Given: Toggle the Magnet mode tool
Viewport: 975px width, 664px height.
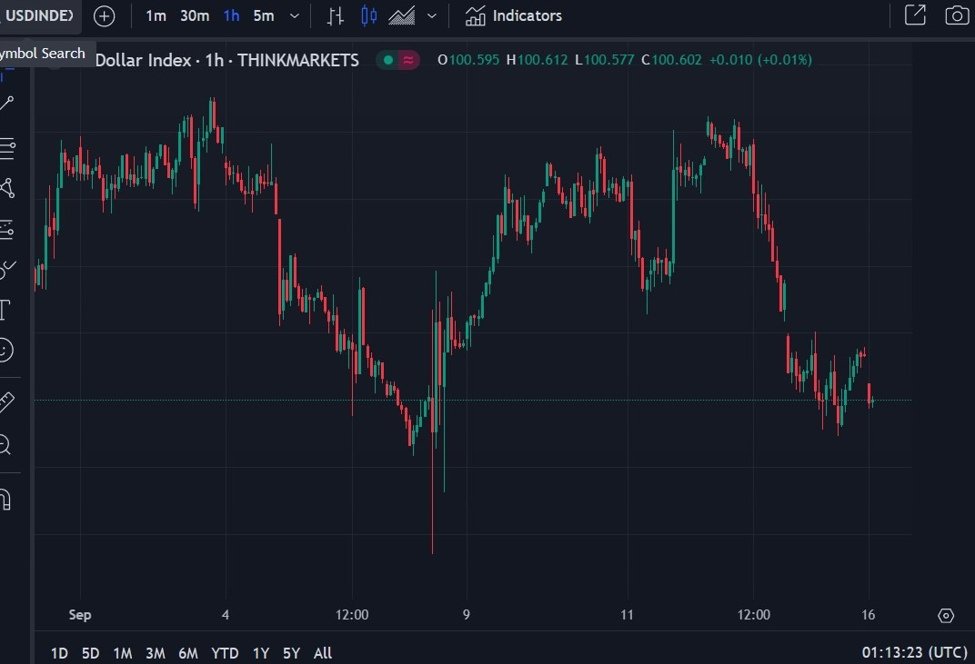Looking at the screenshot, I should click(x=6, y=498).
